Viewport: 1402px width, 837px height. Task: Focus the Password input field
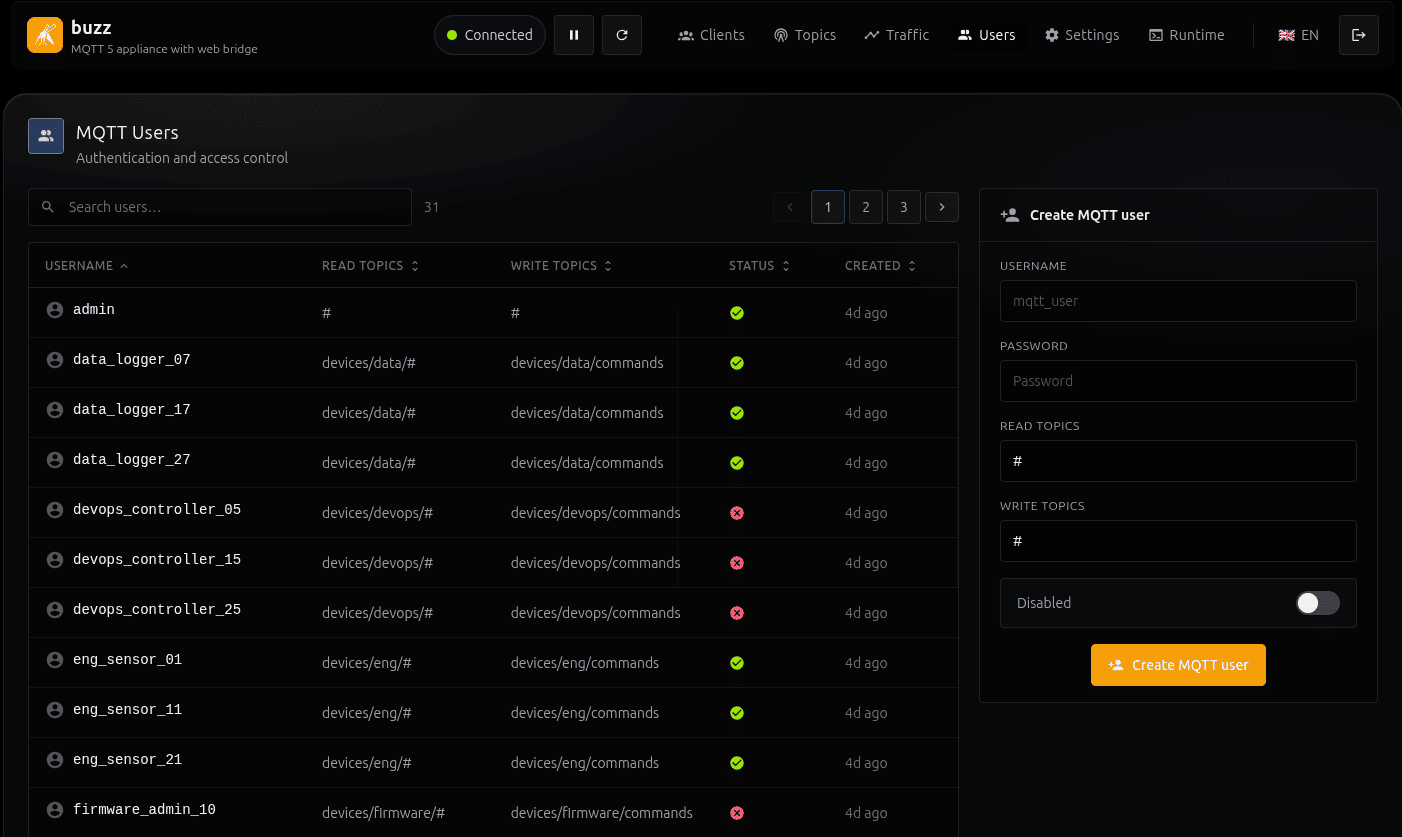(x=1178, y=381)
